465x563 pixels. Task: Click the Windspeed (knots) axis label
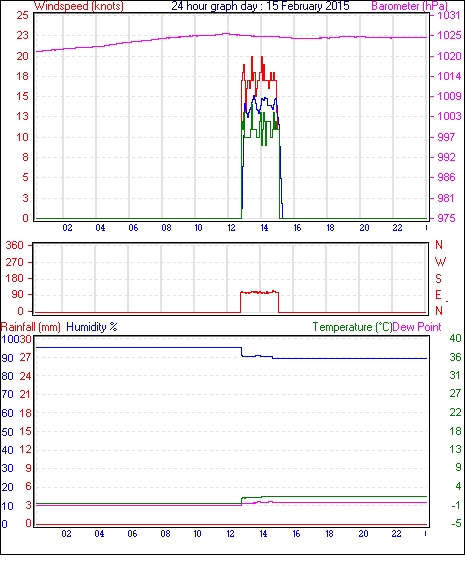79,6
